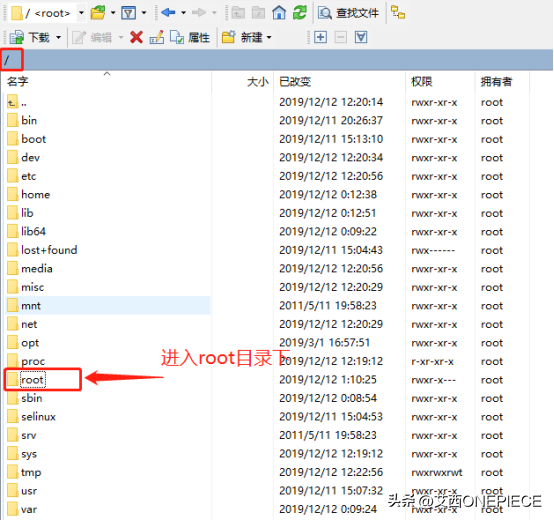554x520 pixels.
Task: Select the dev folder
Action: pyautogui.click(x=24, y=158)
